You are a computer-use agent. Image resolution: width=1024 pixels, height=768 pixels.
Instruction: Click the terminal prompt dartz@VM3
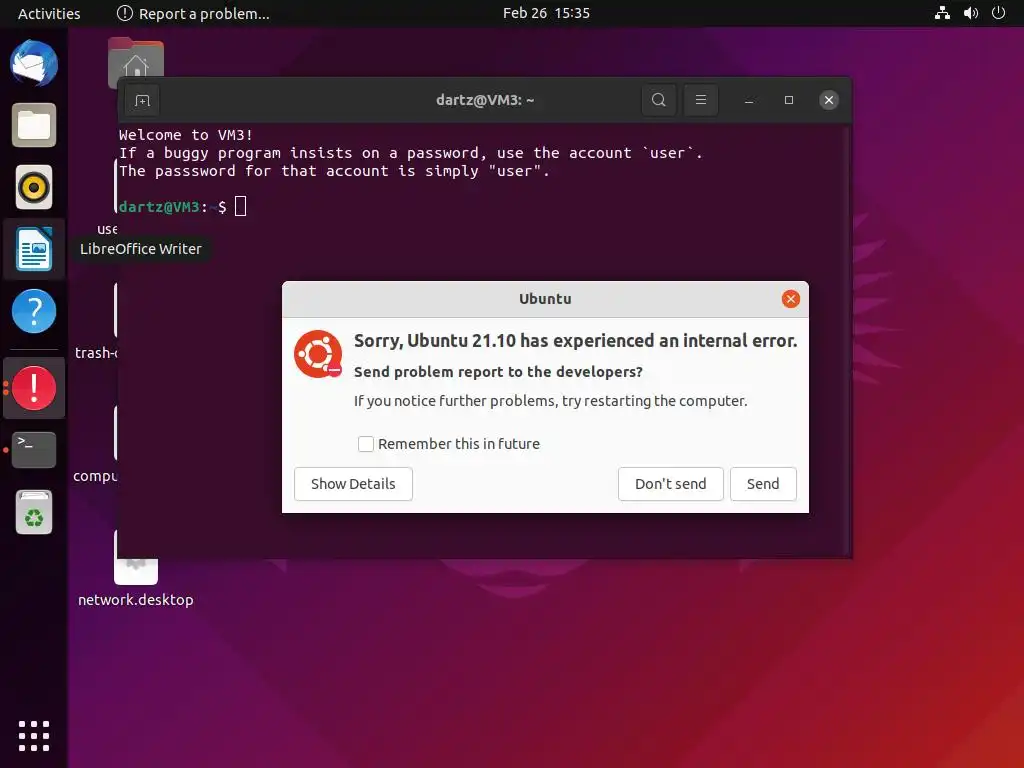click(159, 207)
